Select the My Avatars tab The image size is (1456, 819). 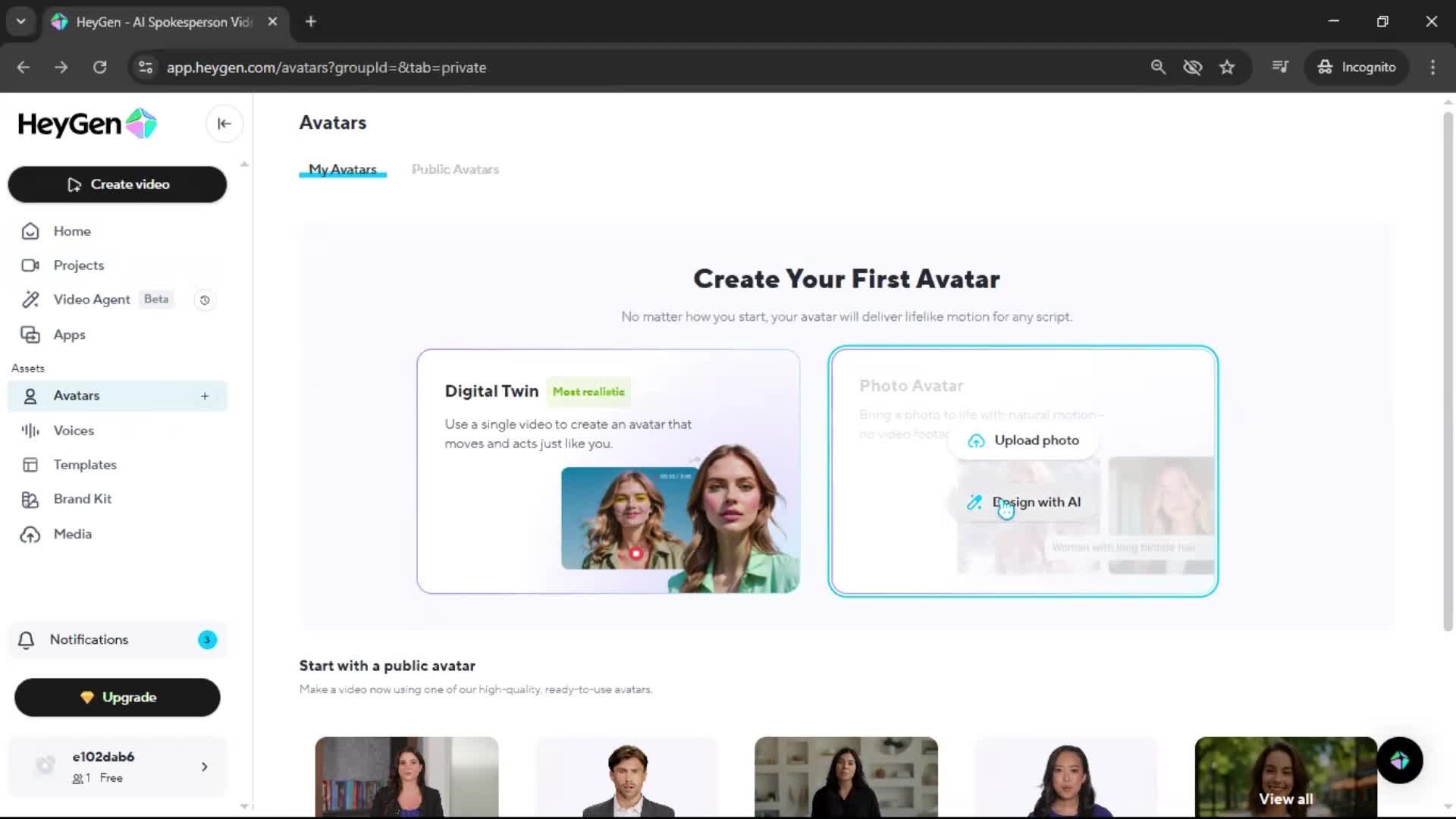tap(342, 169)
